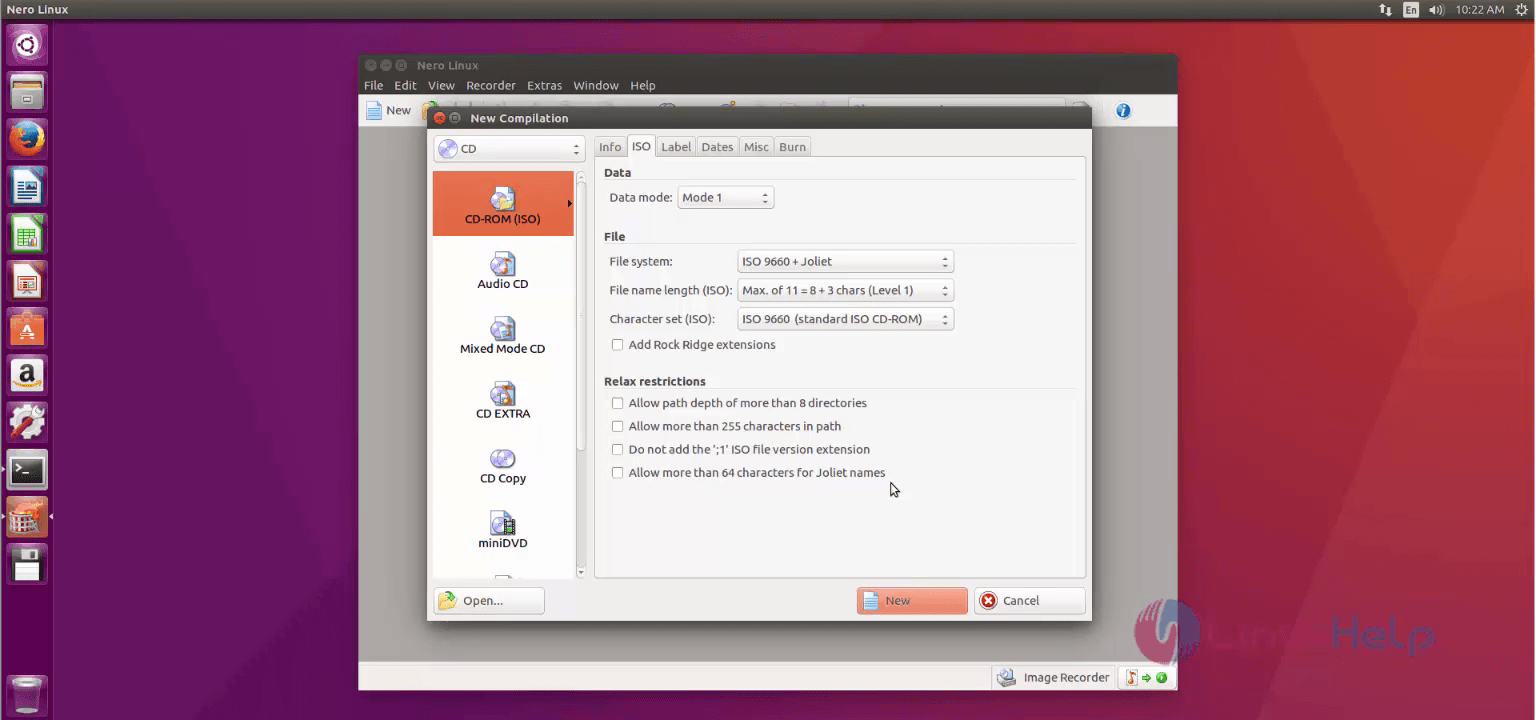Open the Character set (ISO) dropdown
Screen dimensions: 1536x720
tap(846, 320)
